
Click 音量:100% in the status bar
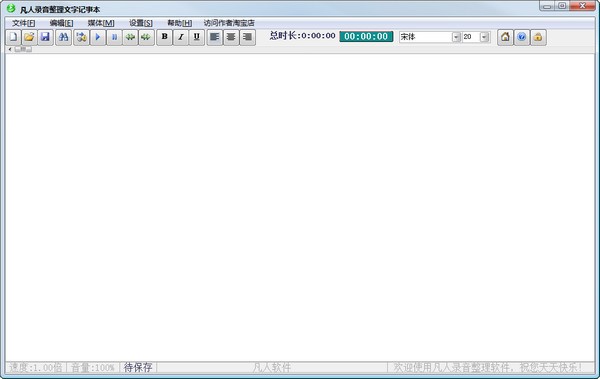pyautogui.click(x=93, y=368)
